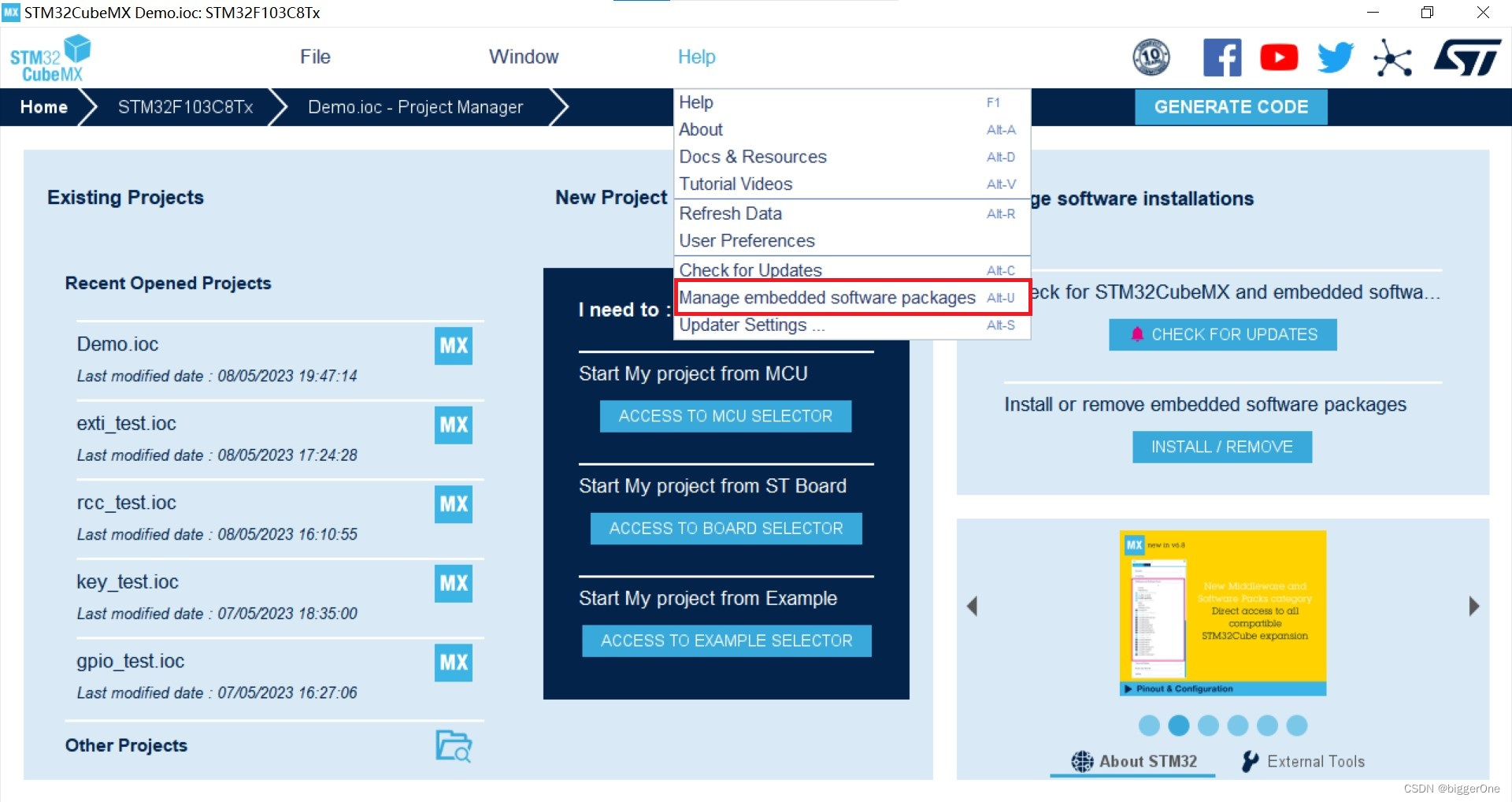Open recent project gpio_test.ioc name
Image resolution: width=1512 pixels, height=802 pixels.
[x=131, y=661]
